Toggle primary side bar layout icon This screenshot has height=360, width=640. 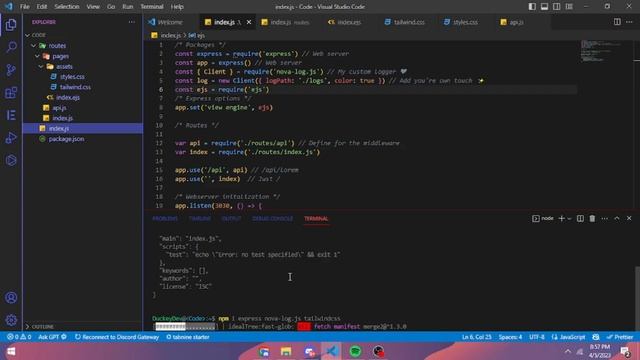[532, 7]
